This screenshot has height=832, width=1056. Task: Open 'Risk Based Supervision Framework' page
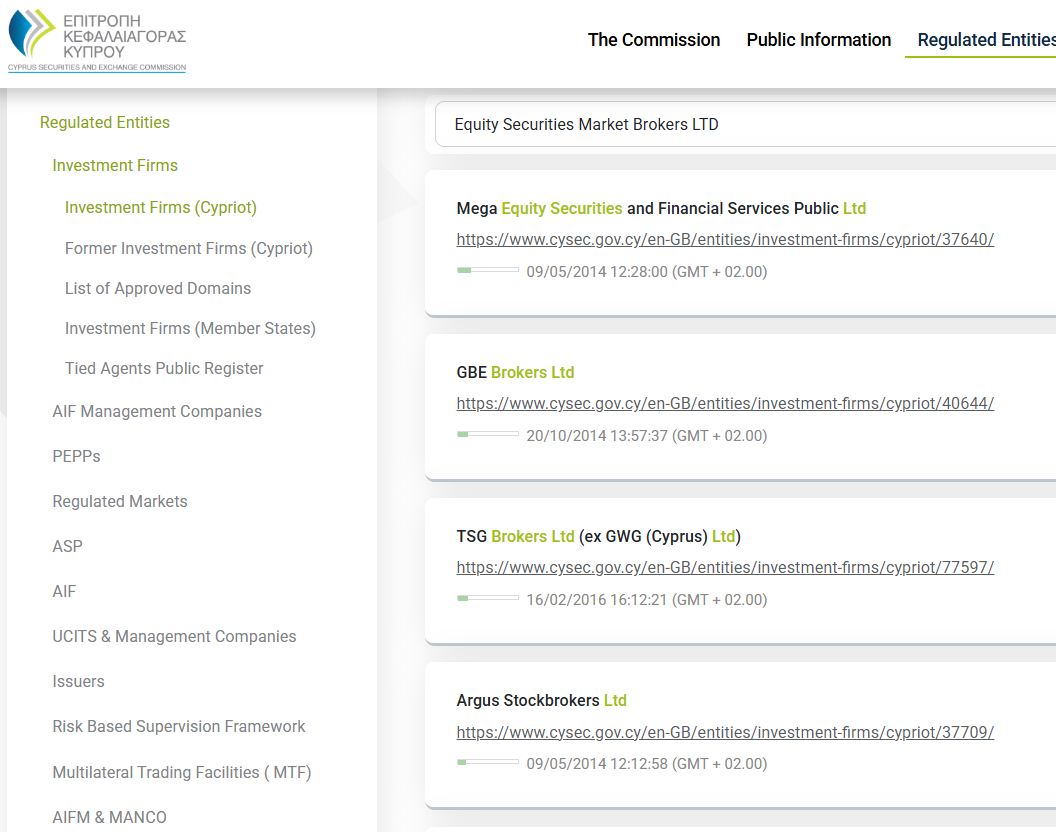pos(179,726)
